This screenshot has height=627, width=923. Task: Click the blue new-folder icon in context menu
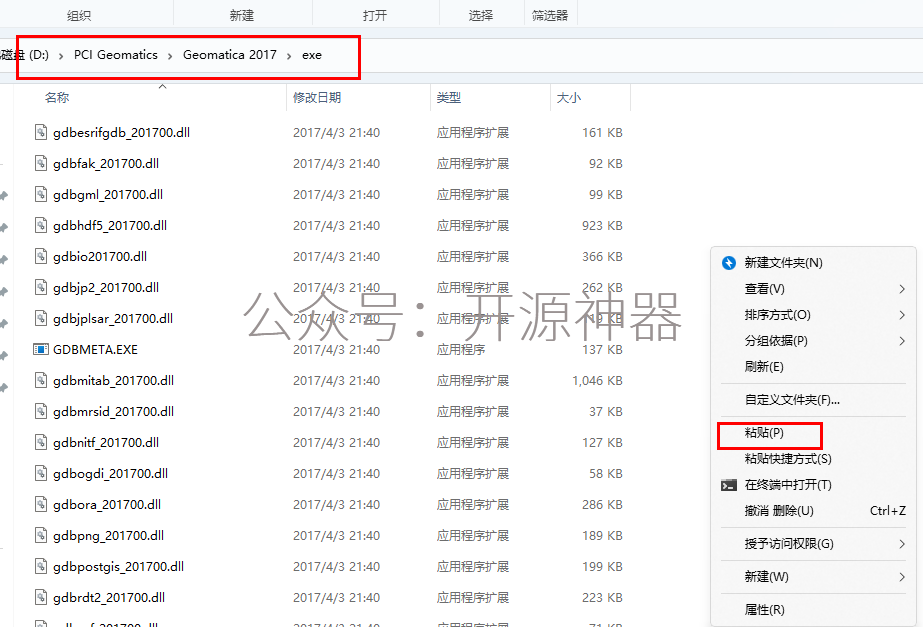coord(729,263)
